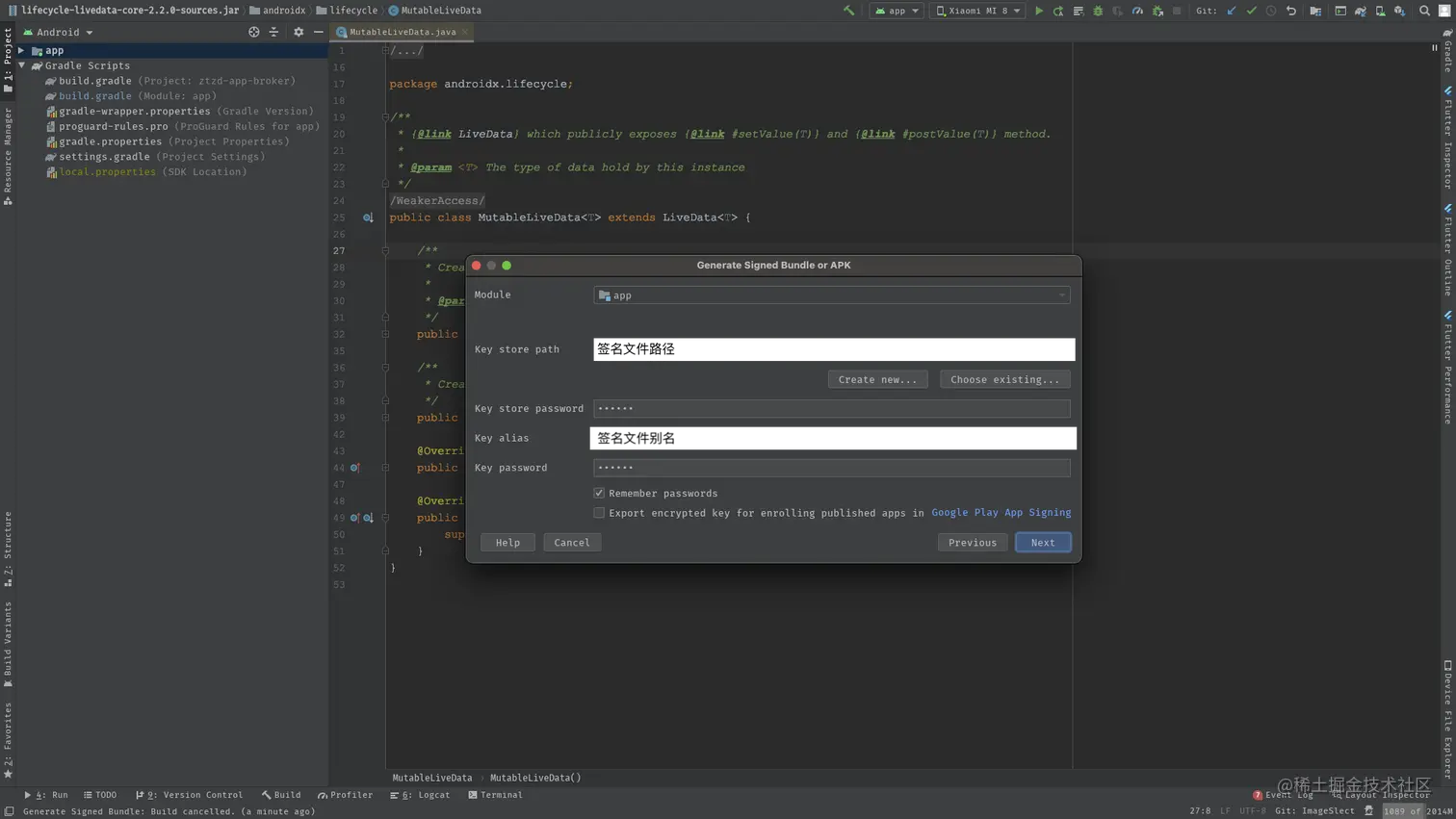Open the Project panel settings gear
Viewport: 1456px width, 819px height.
pos(299,32)
